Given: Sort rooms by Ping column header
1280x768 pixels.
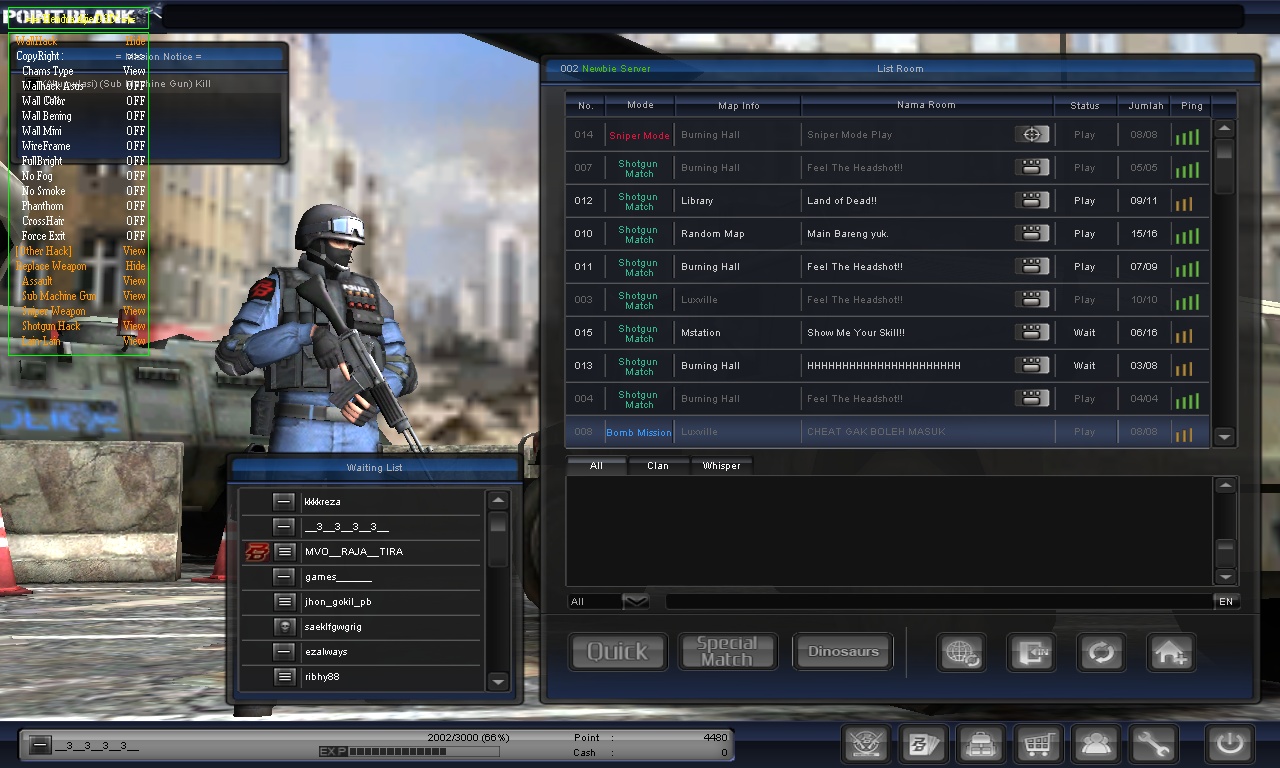Looking at the screenshot, I should pyautogui.click(x=1191, y=105).
